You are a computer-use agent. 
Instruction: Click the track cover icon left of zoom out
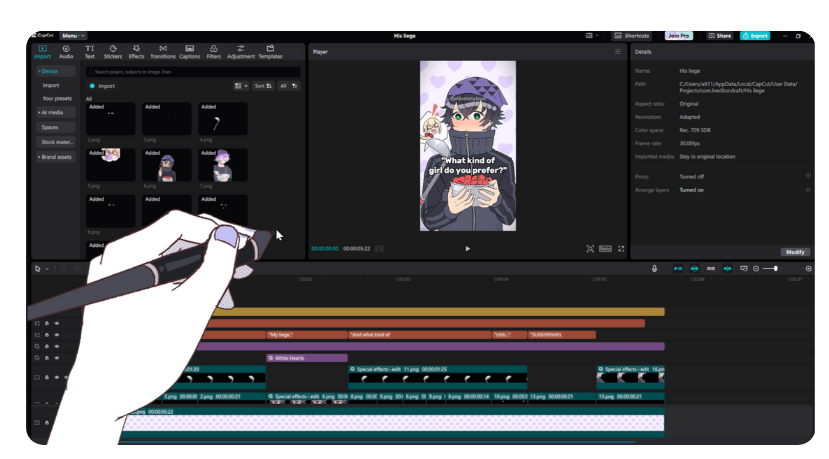click(744, 269)
